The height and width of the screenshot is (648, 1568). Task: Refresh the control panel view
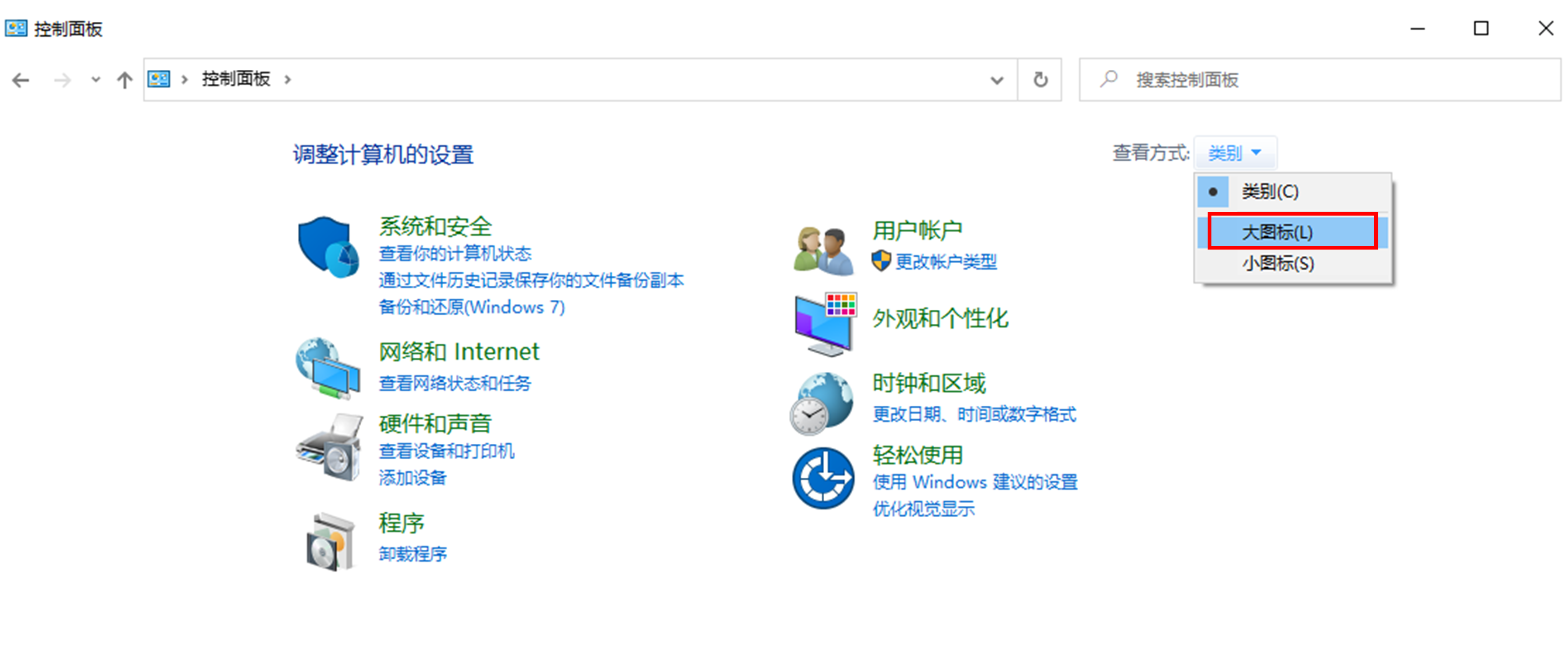click(x=1041, y=79)
